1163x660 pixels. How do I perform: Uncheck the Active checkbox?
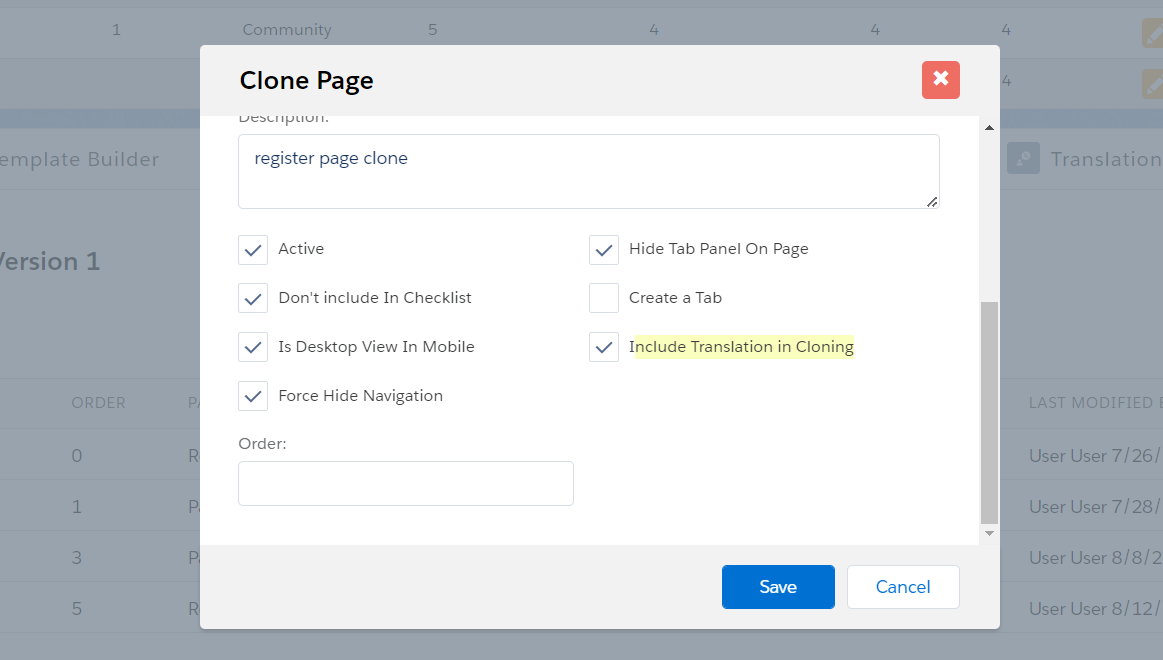coord(253,249)
